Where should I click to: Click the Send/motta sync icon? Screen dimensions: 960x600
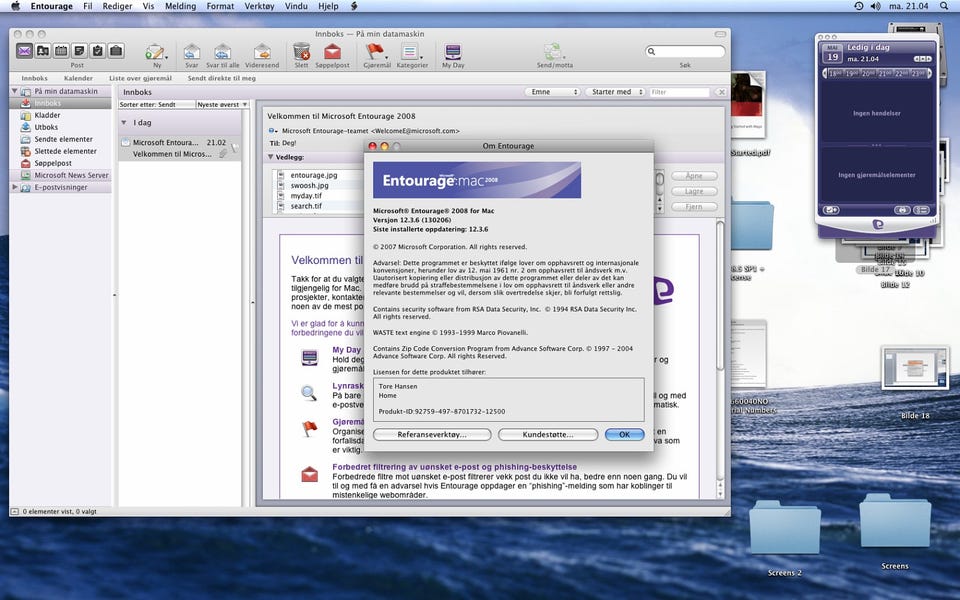point(553,51)
